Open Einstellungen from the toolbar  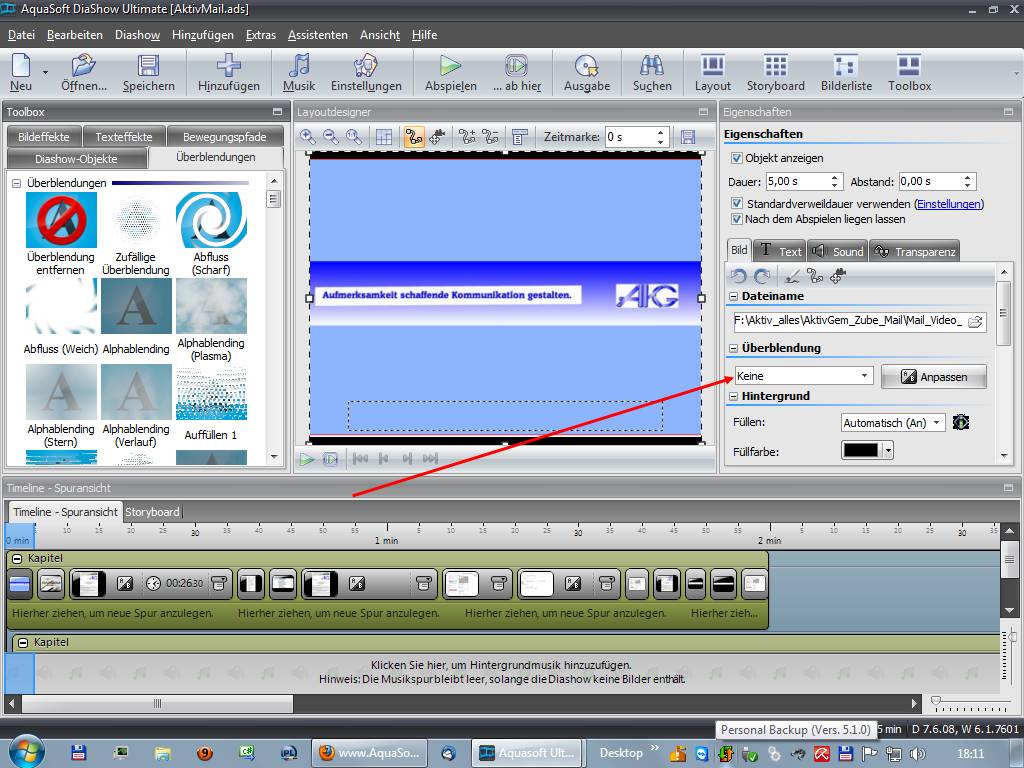pyautogui.click(x=366, y=66)
